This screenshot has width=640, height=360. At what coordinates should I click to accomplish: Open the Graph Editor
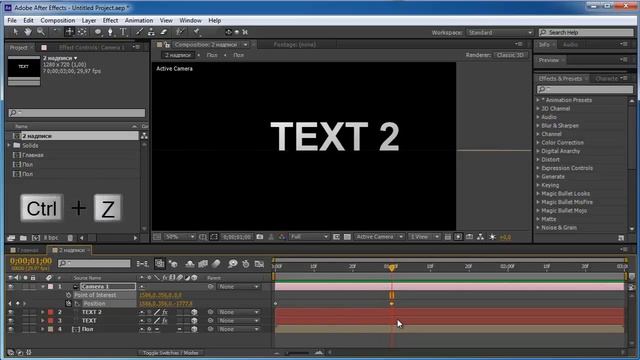pos(259,264)
